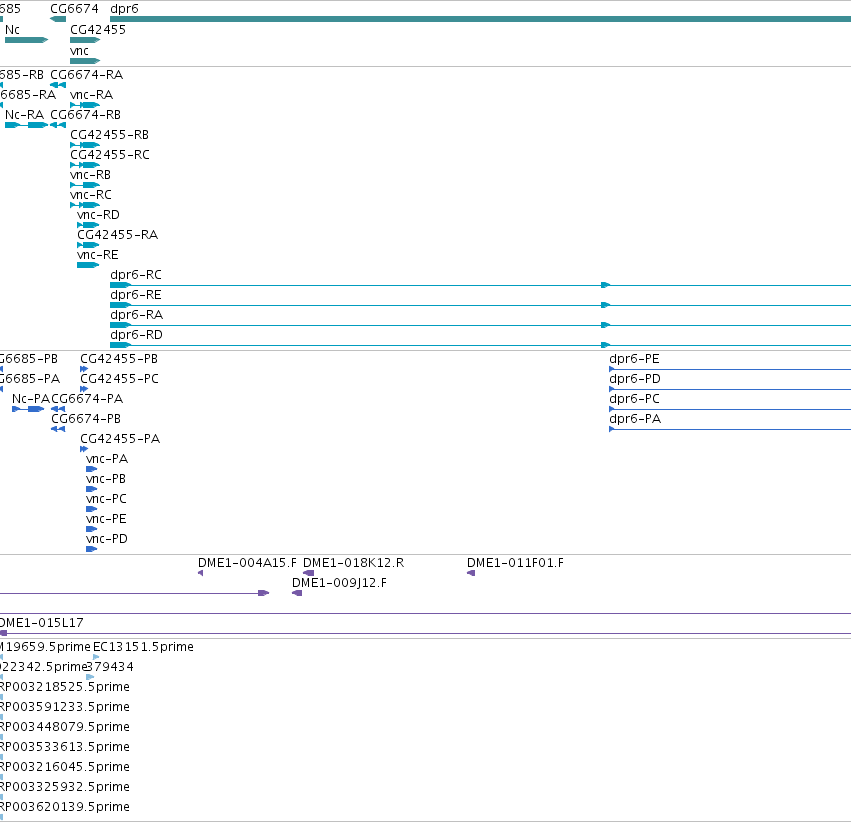Select the RP003448079.5prime EST label

pos(65,727)
